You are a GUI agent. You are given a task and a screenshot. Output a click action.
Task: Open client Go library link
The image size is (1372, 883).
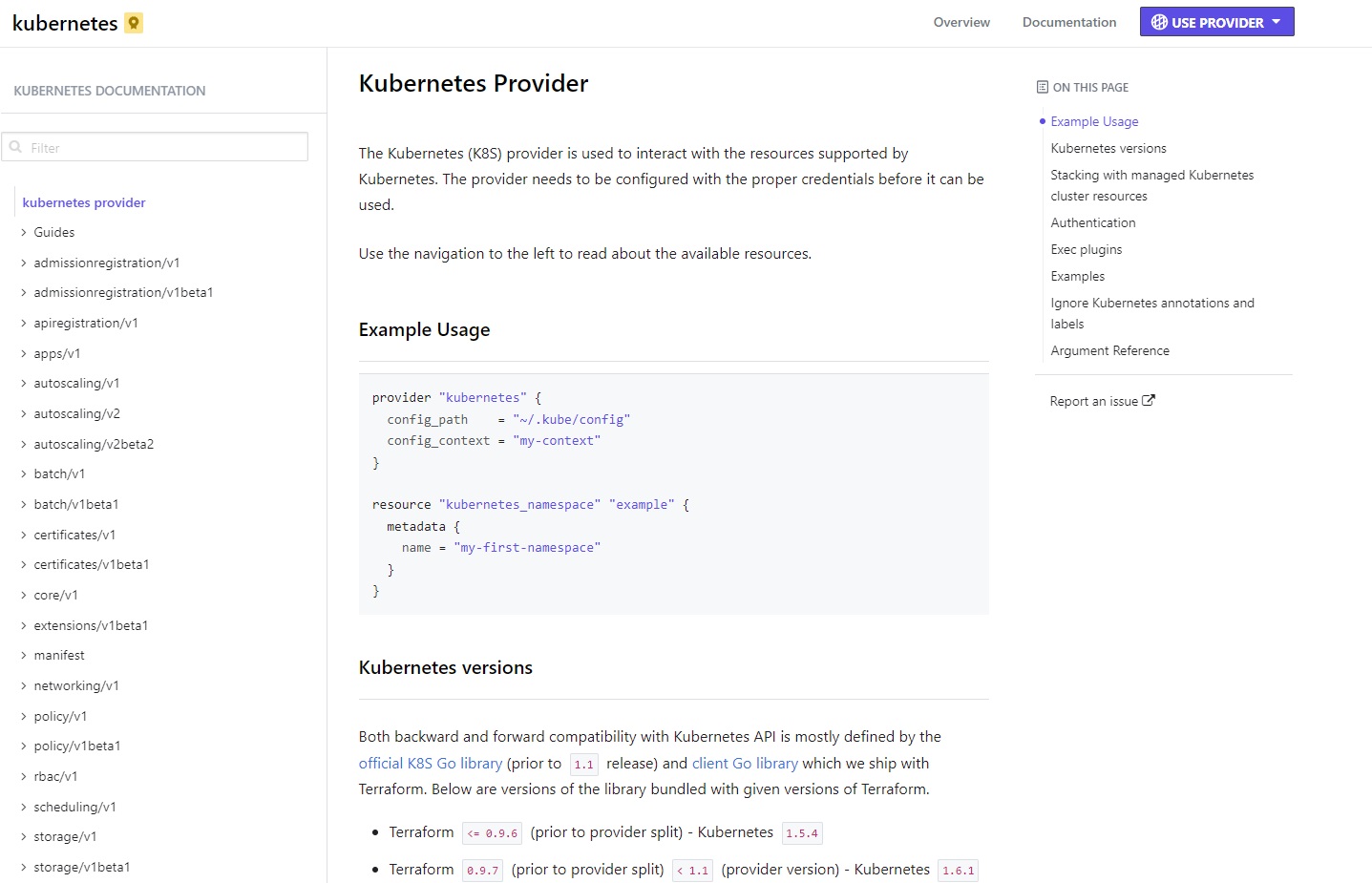(745, 763)
